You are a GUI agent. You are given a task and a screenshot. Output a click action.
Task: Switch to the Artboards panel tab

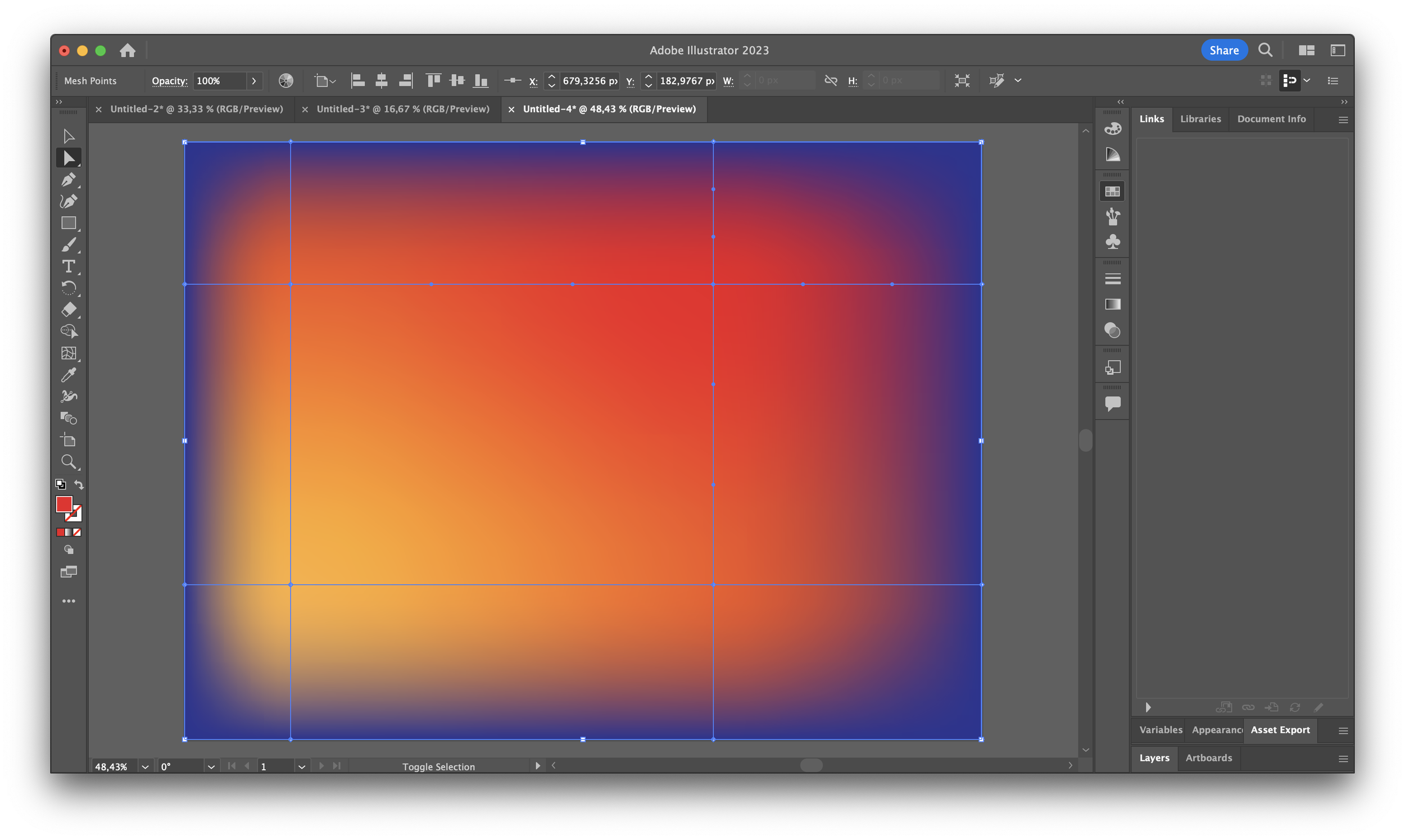(1208, 758)
